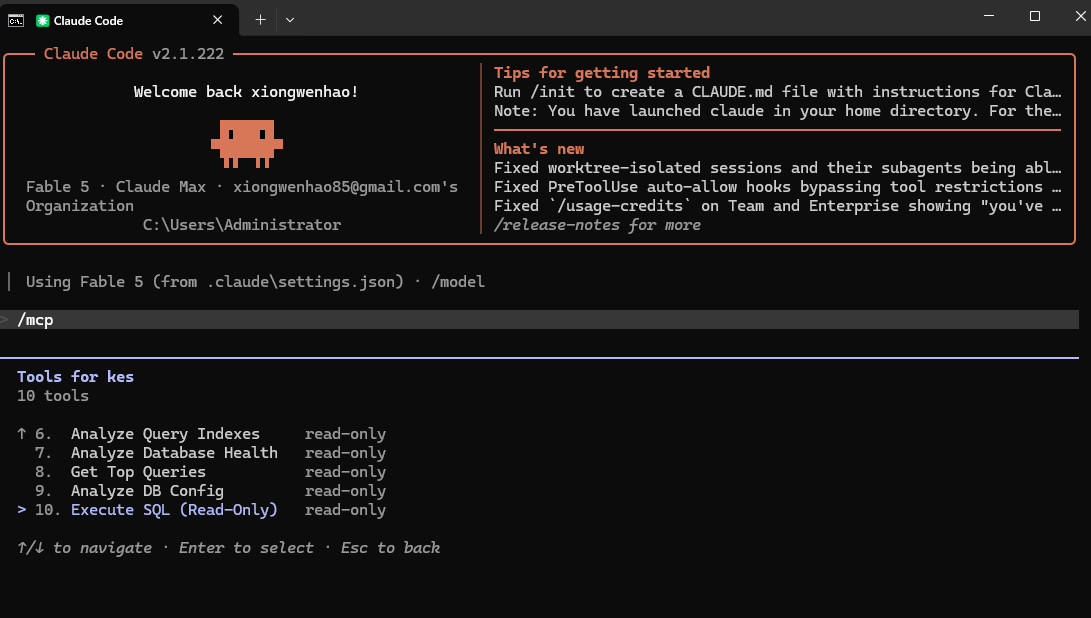
Task: Click the 10 tools count text
Action: coord(53,395)
